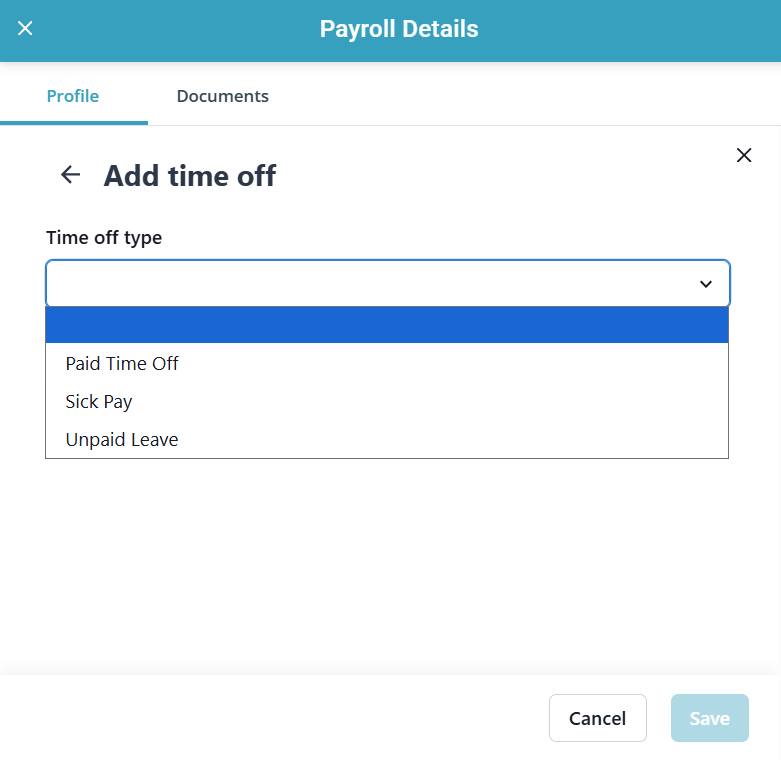This screenshot has width=781, height=760.
Task: Open the Documents tab
Action: (222, 96)
